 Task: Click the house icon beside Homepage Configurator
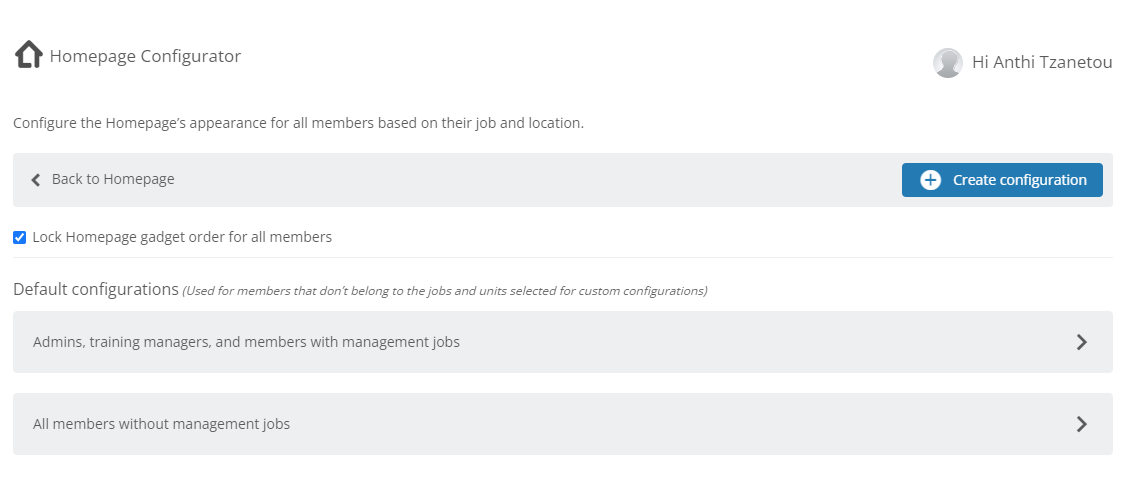click(29, 55)
